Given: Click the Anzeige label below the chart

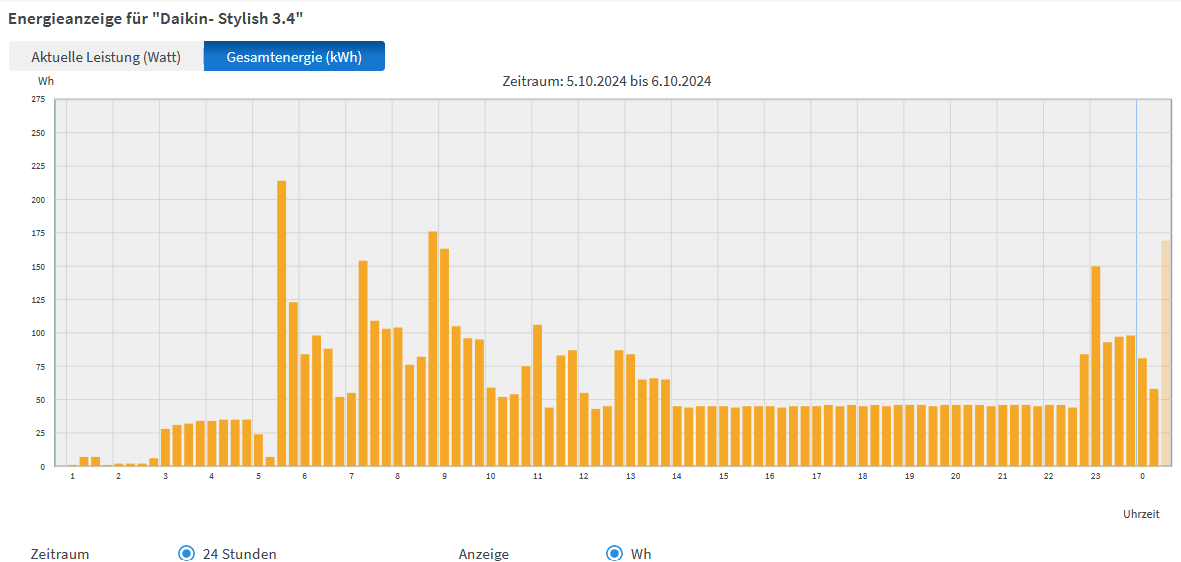Looking at the screenshot, I should click(484, 554).
